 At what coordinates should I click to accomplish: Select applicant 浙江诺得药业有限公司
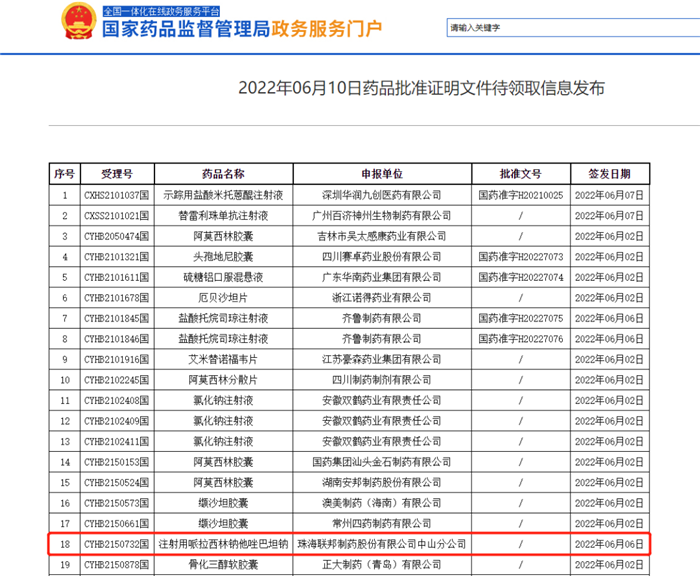click(382, 298)
